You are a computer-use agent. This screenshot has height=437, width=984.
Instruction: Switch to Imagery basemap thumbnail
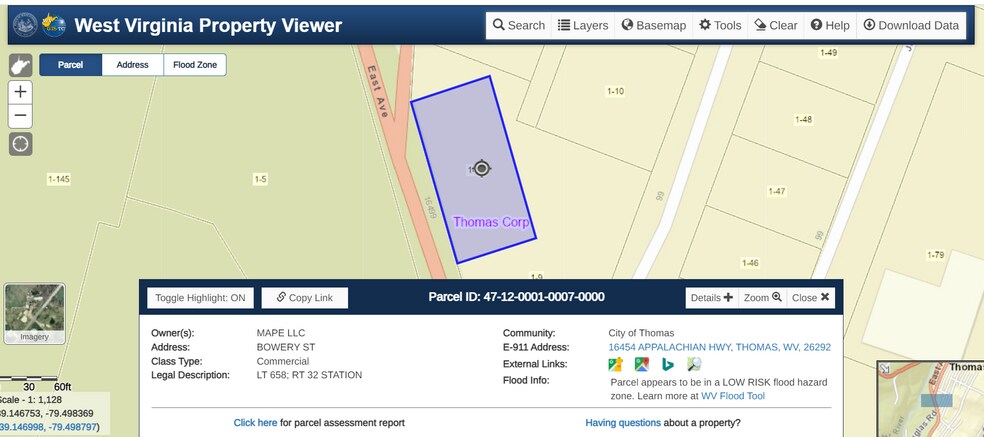34,312
